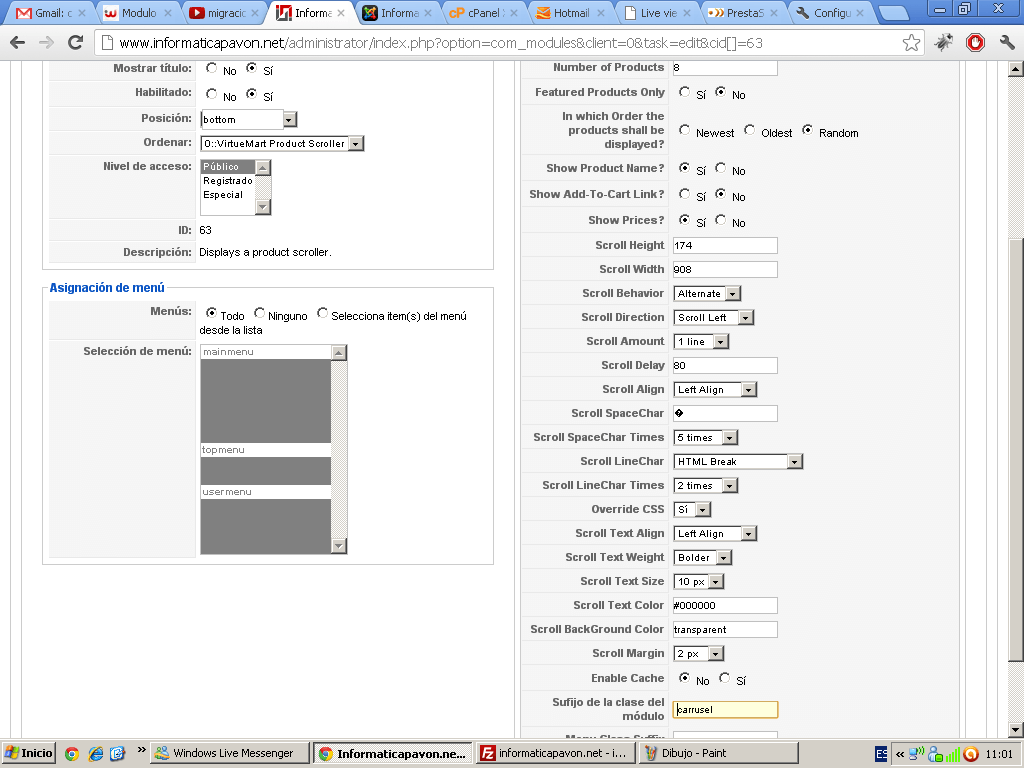Click the red stop-hand adblock extension icon
The height and width of the screenshot is (768, 1024).
pyautogui.click(x=975, y=43)
